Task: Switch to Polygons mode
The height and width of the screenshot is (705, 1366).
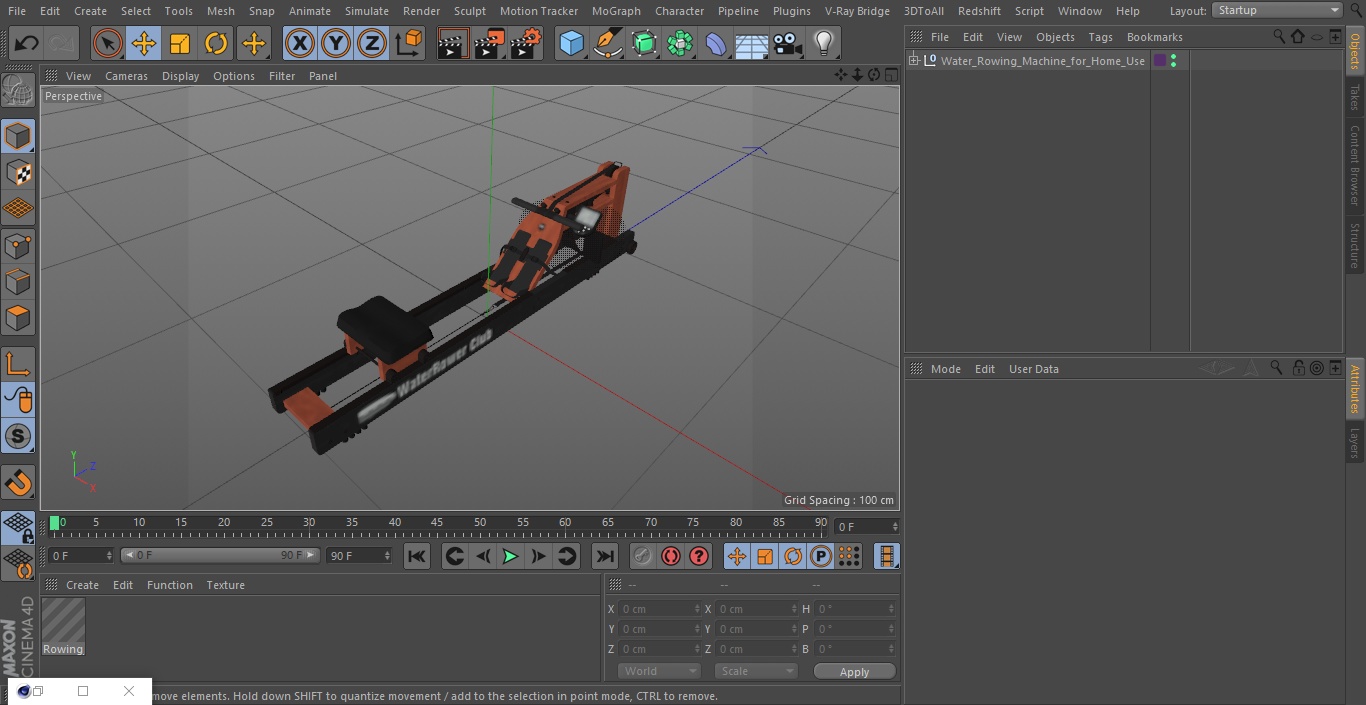Action: [x=18, y=318]
